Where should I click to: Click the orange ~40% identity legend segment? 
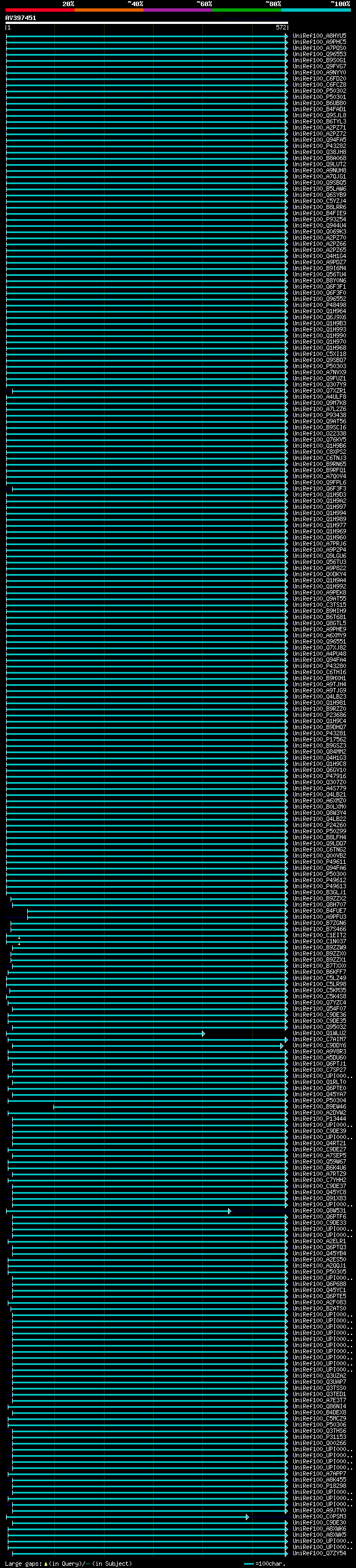tap(109, 10)
